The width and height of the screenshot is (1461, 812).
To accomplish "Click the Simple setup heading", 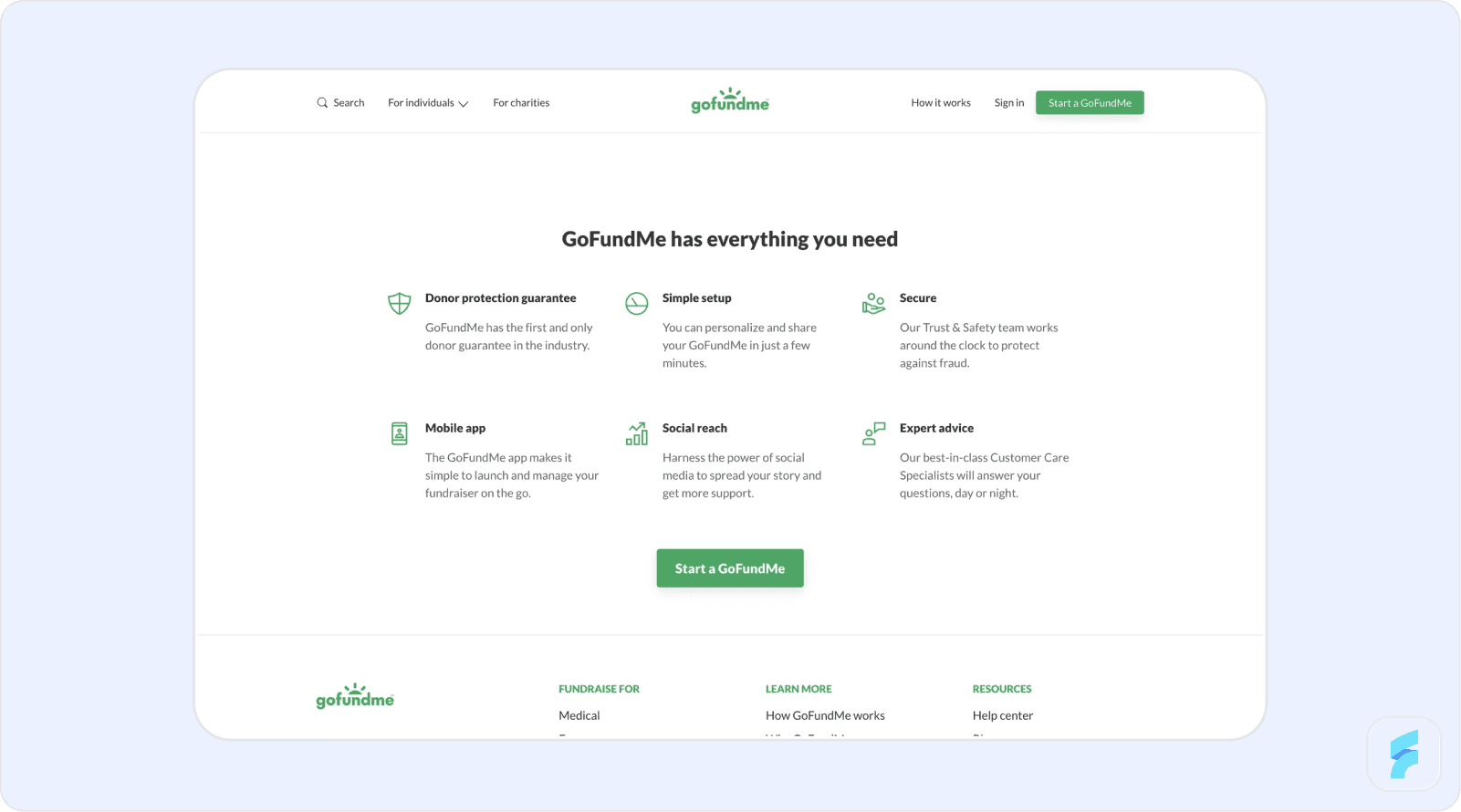I will pos(696,298).
